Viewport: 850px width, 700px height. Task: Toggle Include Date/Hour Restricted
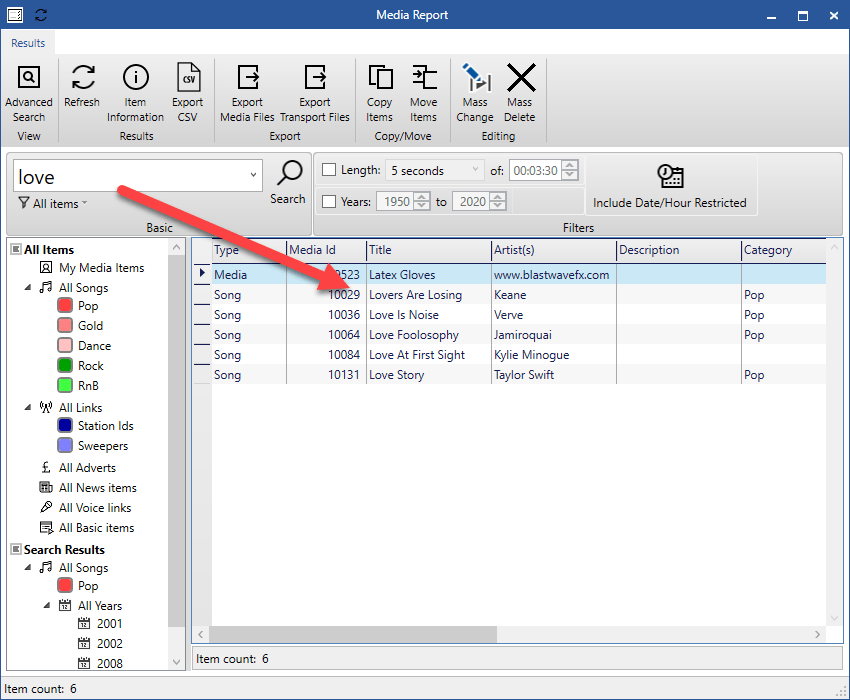pyautogui.click(x=669, y=186)
